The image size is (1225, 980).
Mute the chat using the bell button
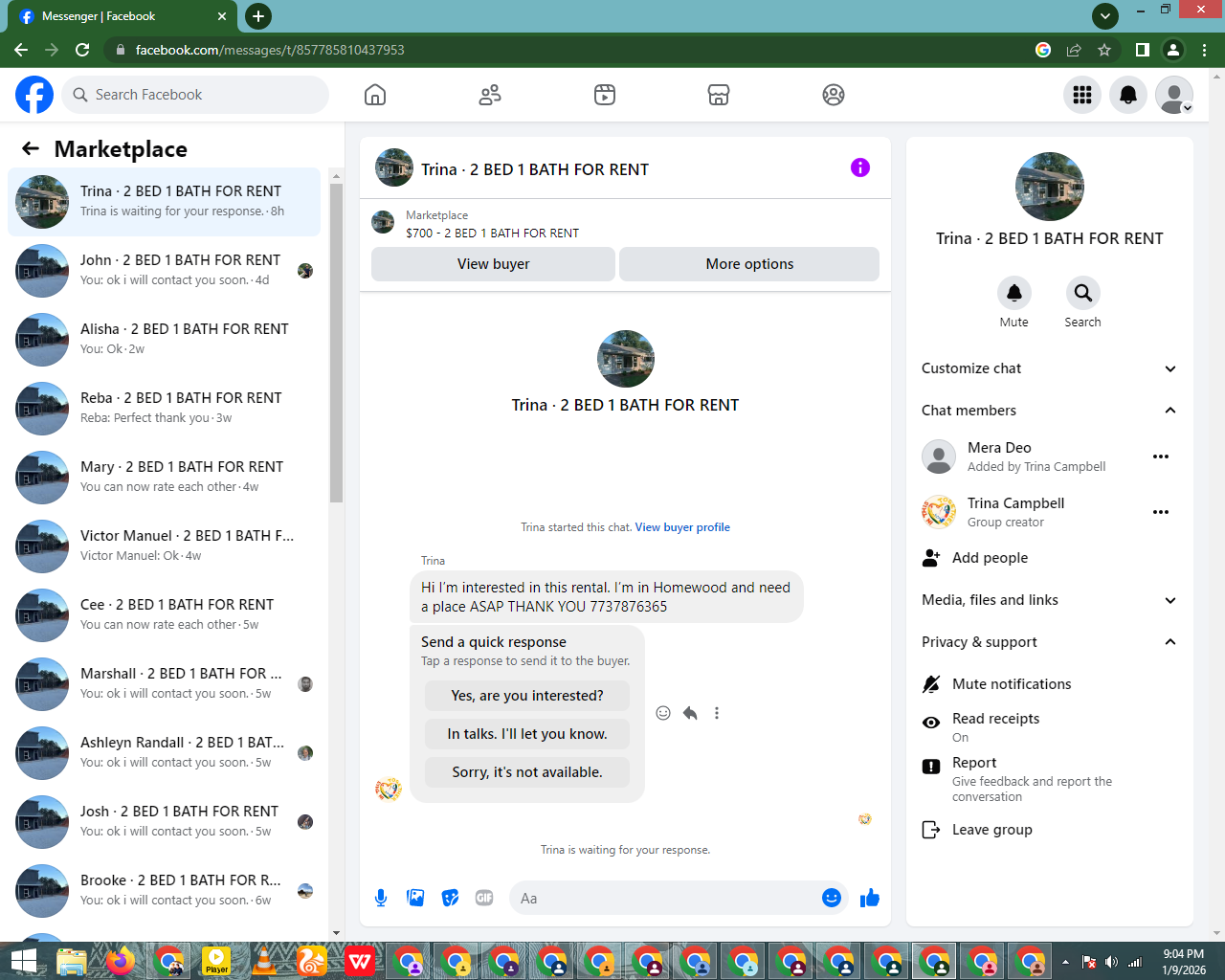1014,293
